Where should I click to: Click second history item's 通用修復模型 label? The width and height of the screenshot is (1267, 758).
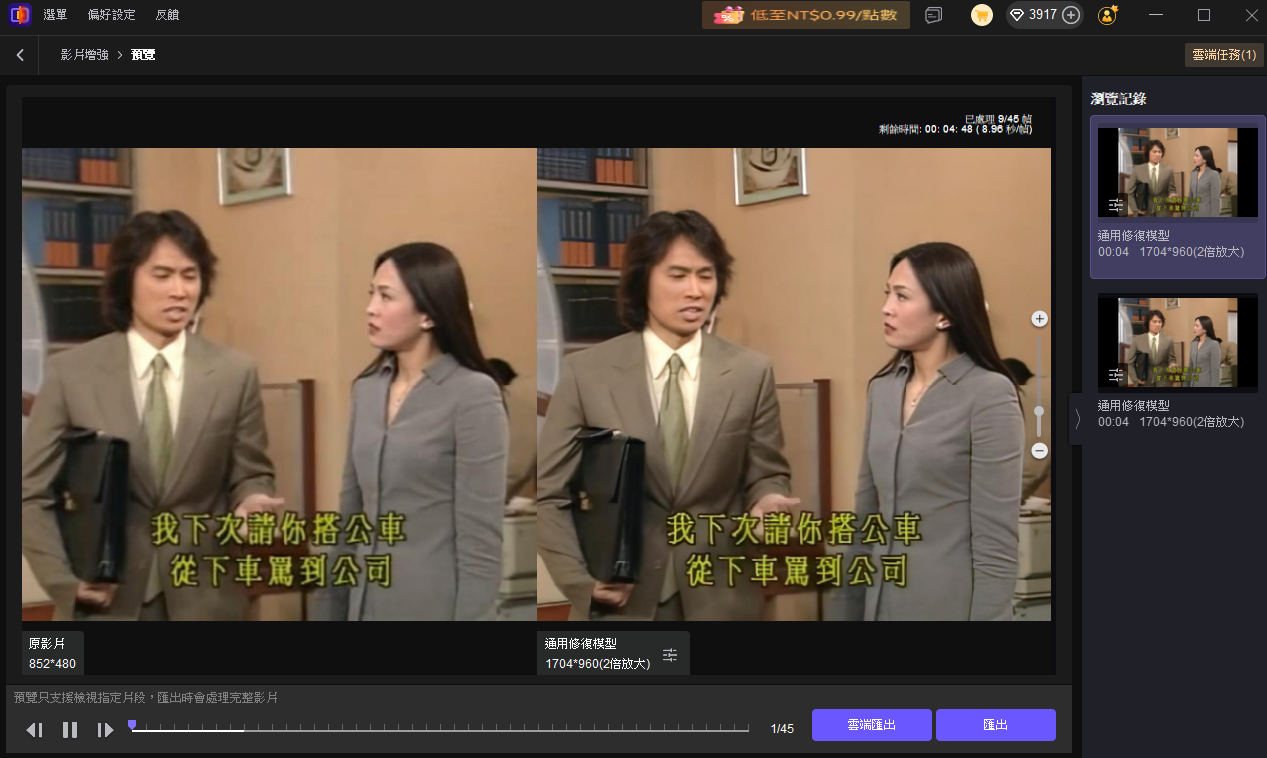[1134, 406]
